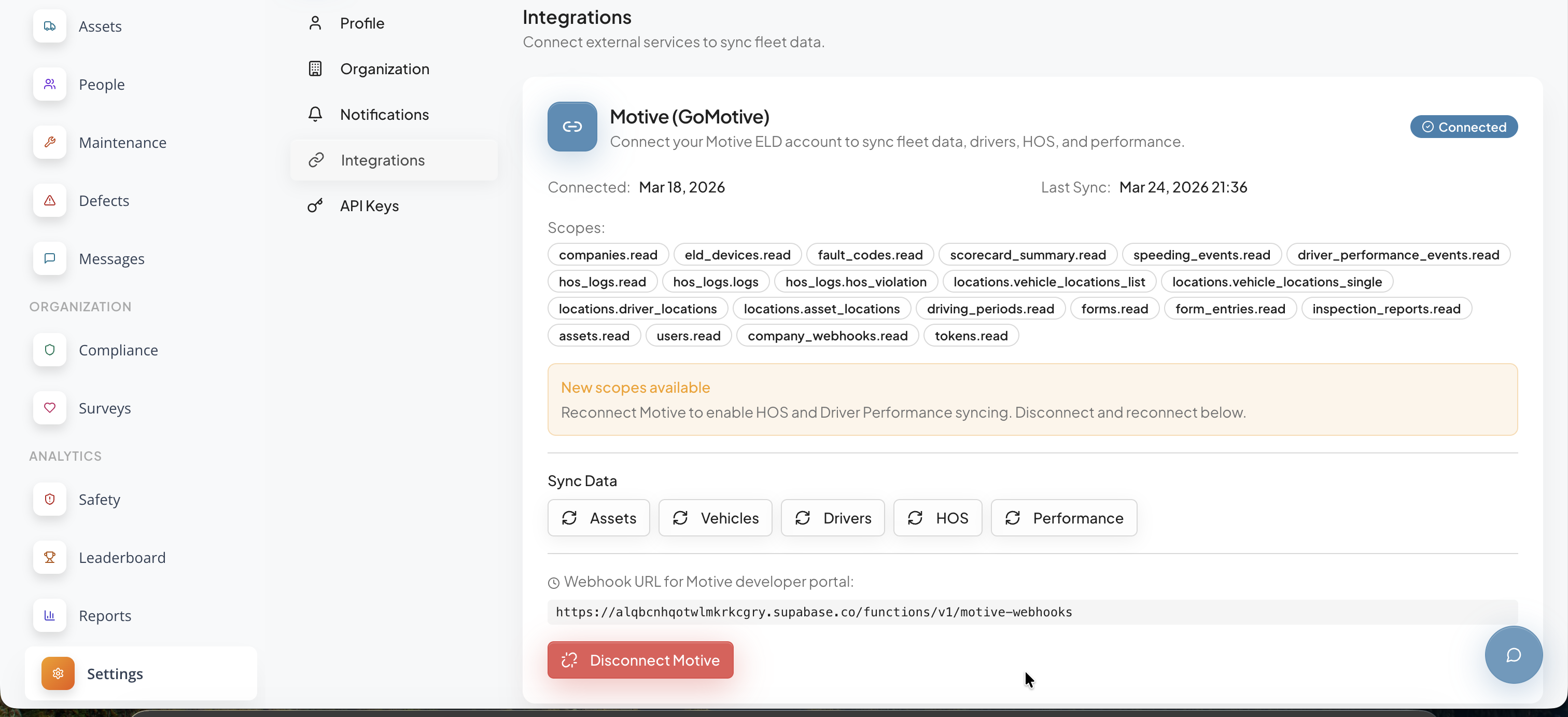Open the Profile settings tab
The width and height of the screenshot is (1568, 717).
click(361, 23)
